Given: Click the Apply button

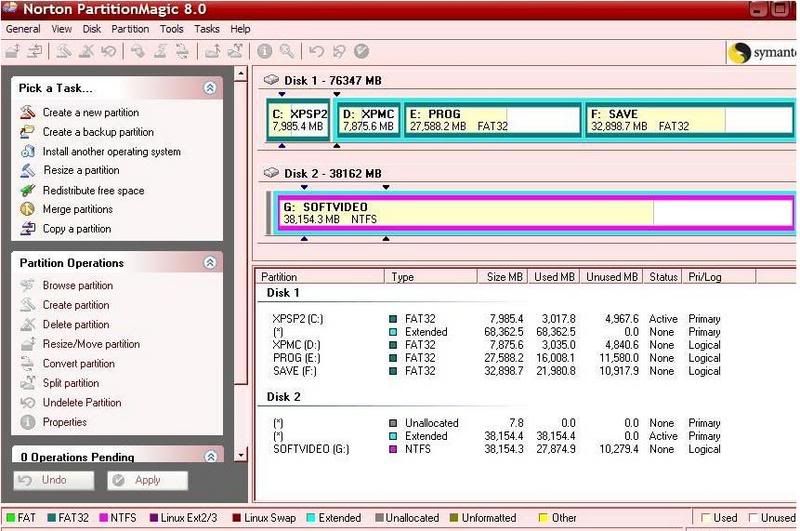Looking at the screenshot, I should [x=147, y=480].
